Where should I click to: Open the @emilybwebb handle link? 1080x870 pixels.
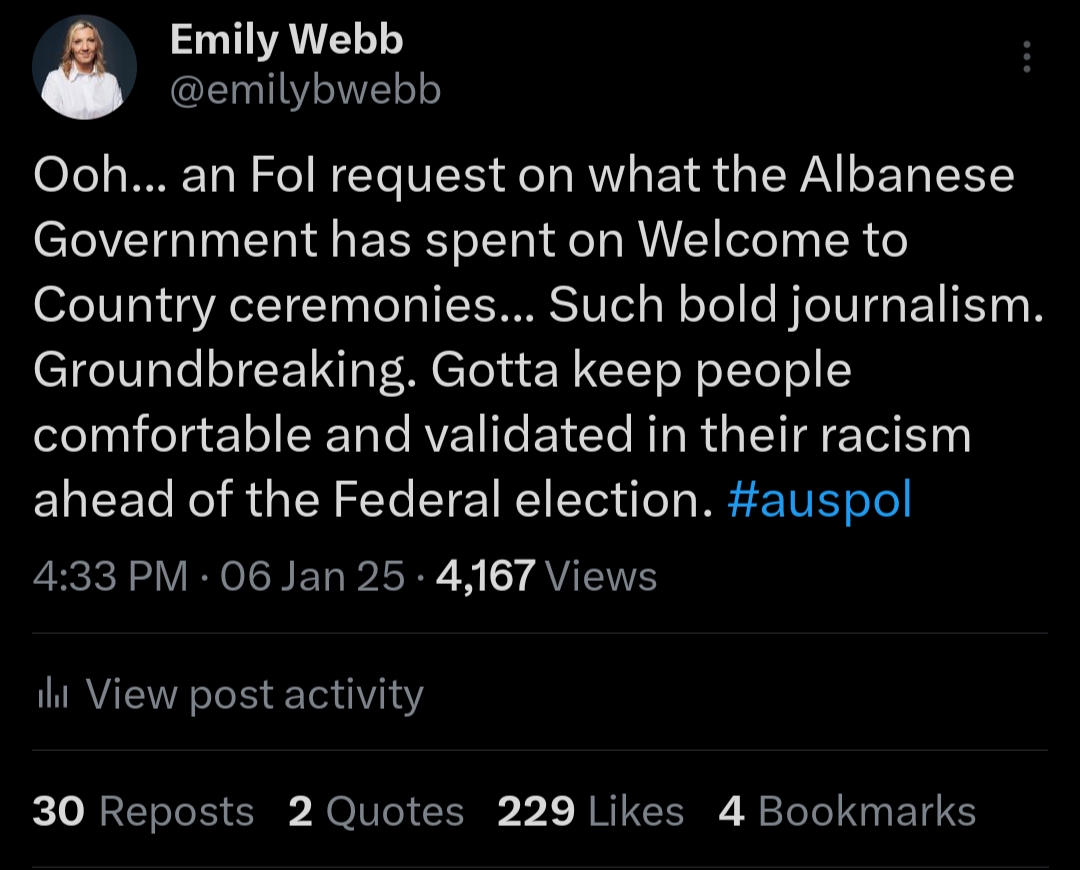[305, 90]
